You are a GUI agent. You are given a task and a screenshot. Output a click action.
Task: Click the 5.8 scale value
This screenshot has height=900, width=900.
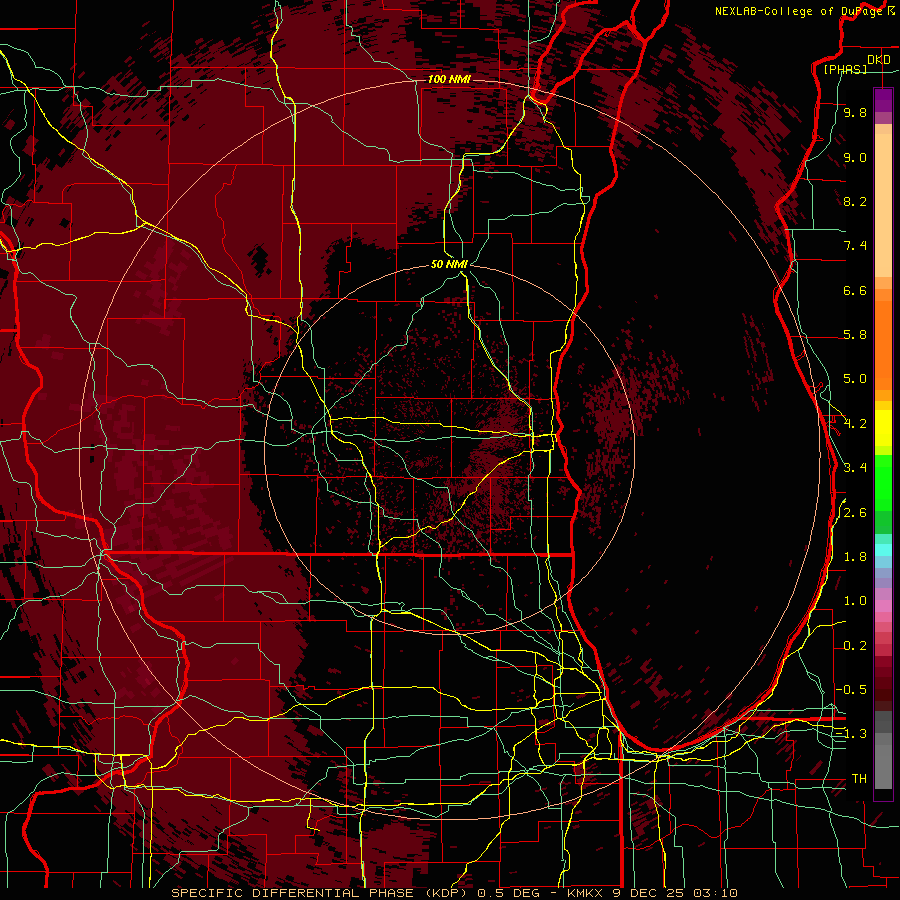pyautogui.click(x=855, y=335)
